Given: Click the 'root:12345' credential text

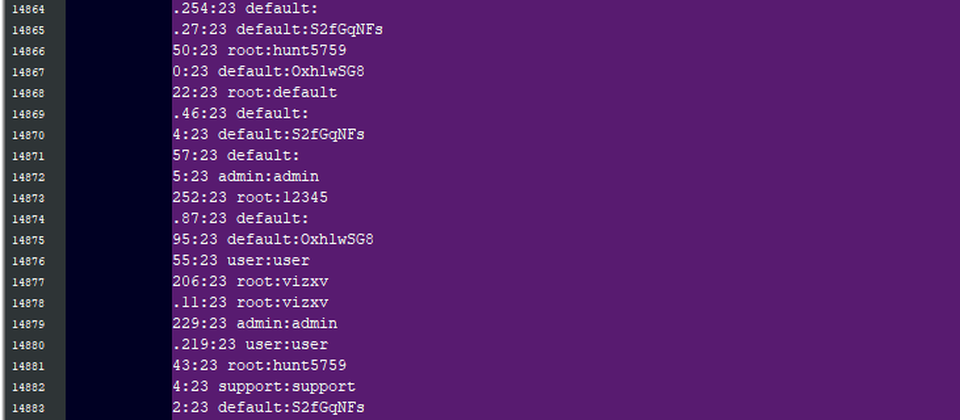Looking at the screenshot, I should pos(277,198).
